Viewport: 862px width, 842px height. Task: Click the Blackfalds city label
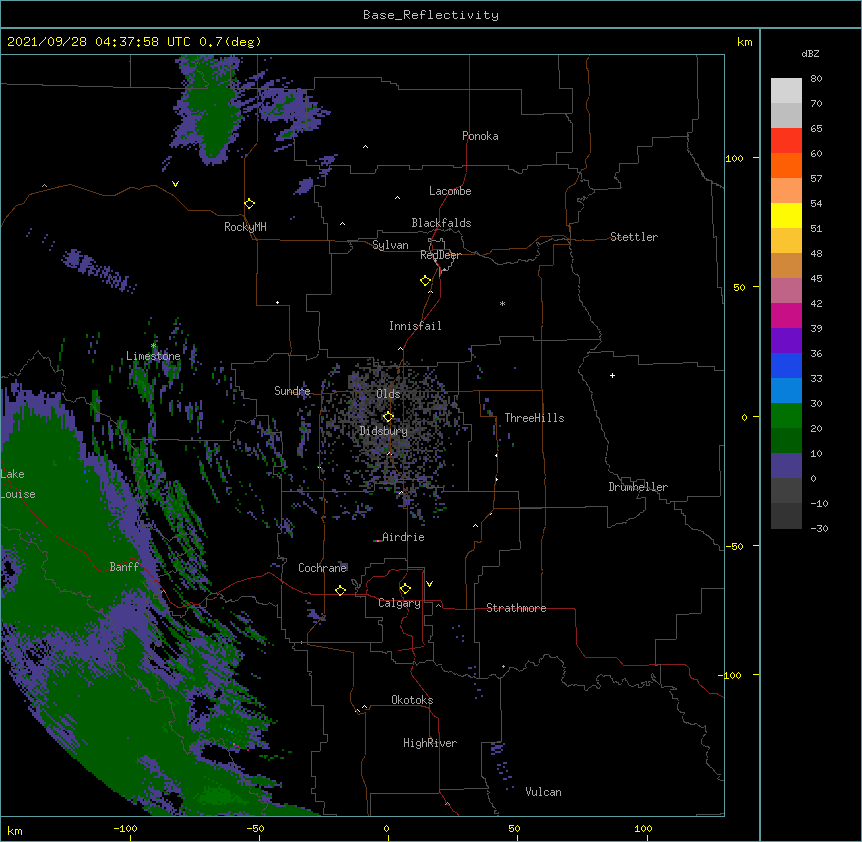click(441, 223)
